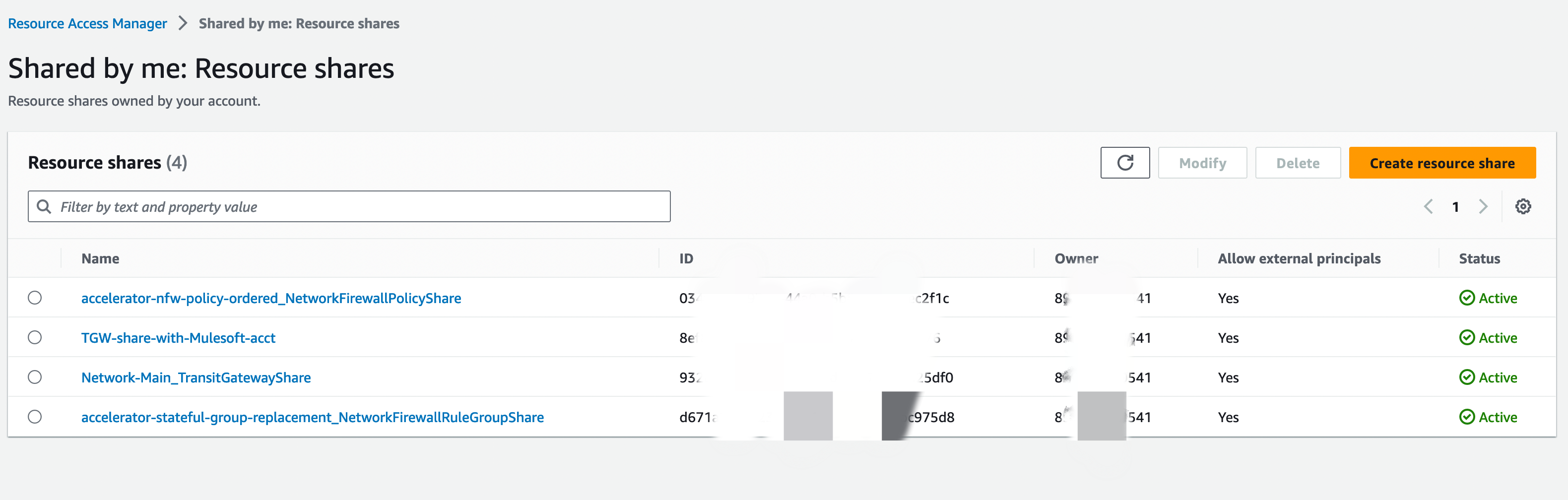Go to previous page with left chevron
This screenshot has width=1568, height=500.
pos(1428,206)
